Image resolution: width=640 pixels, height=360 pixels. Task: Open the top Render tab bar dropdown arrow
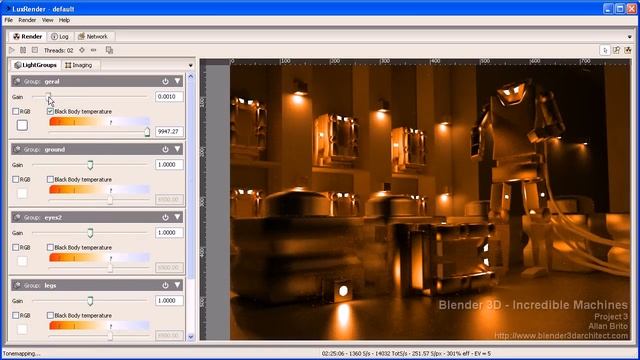630,37
